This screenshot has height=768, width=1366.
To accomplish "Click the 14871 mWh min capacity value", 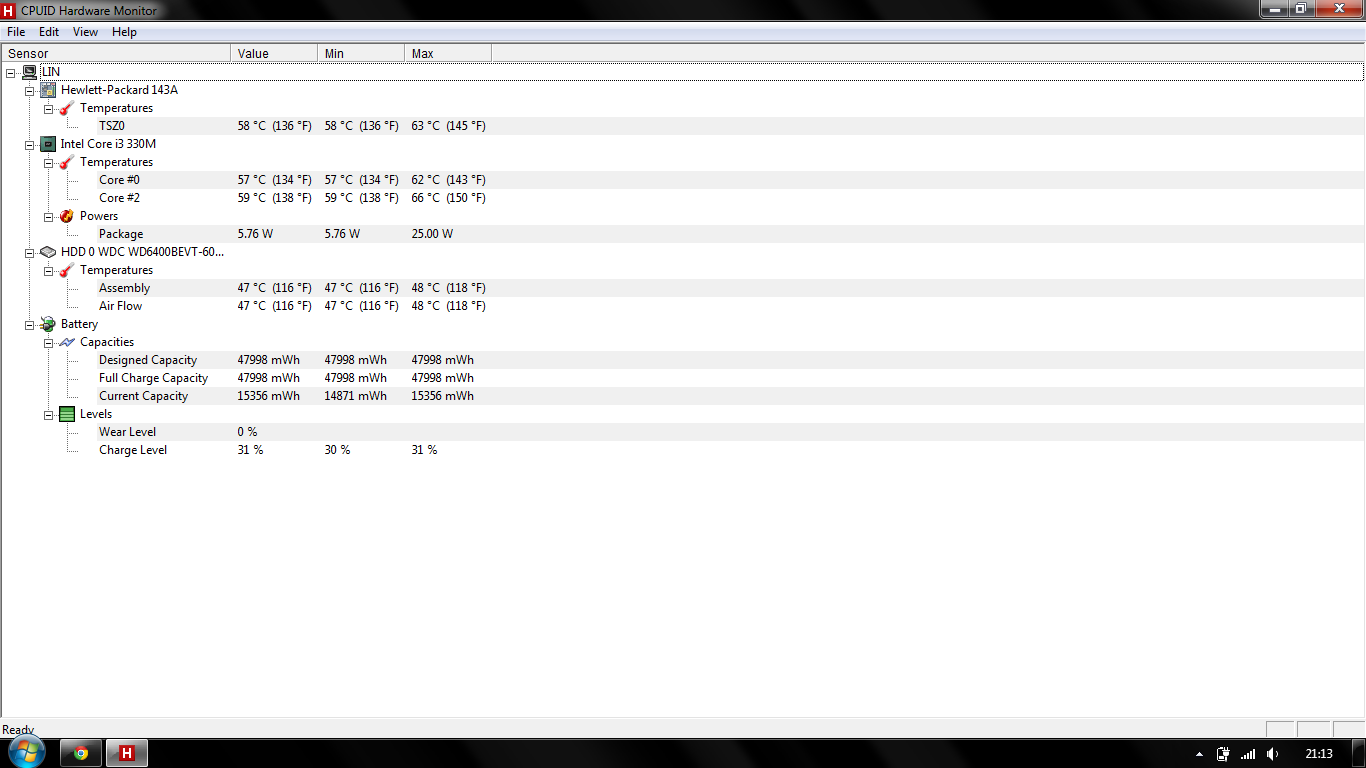I will 355,396.
